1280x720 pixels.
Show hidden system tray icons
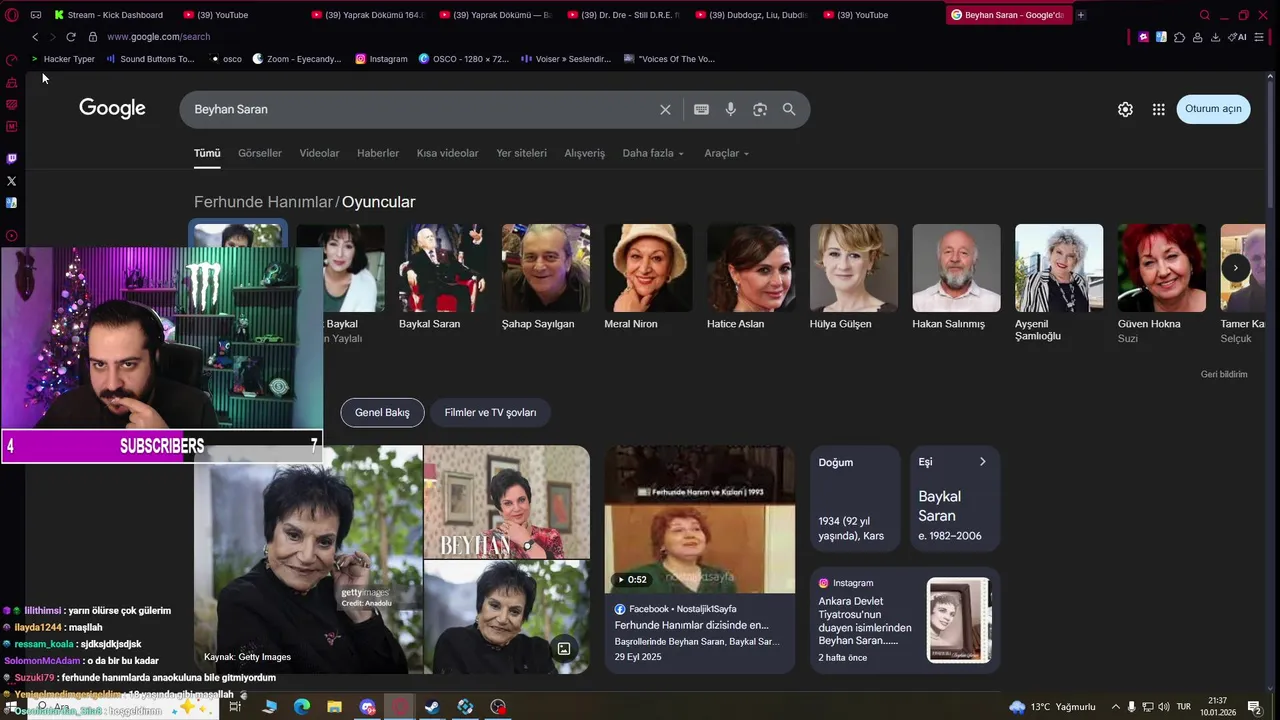pyautogui.click(x=1116, y=707)
